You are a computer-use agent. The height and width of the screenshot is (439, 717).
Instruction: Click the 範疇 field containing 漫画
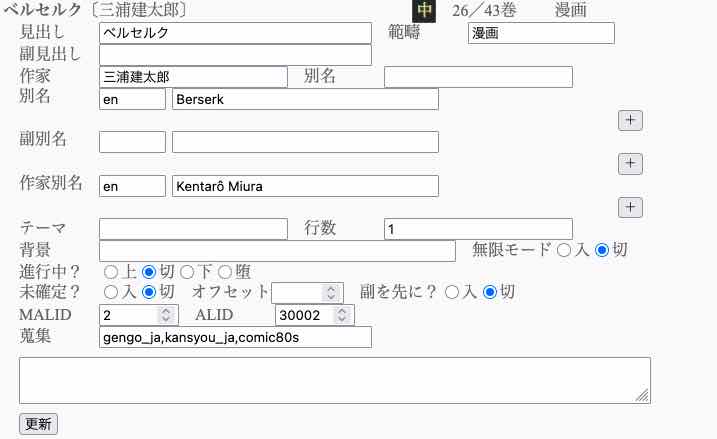click(540, 33)
